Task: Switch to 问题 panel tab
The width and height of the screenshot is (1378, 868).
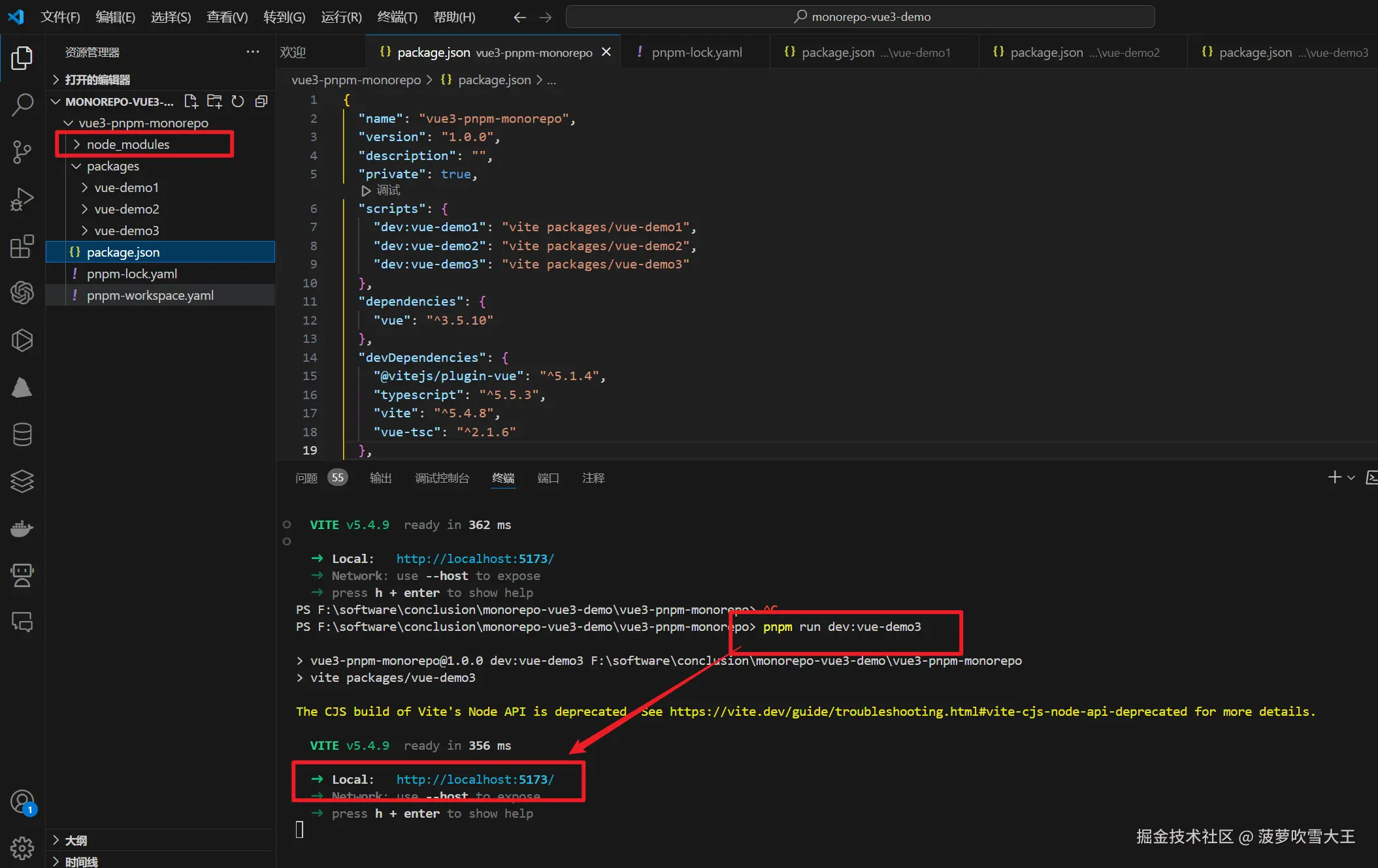Action: [306, 478]
